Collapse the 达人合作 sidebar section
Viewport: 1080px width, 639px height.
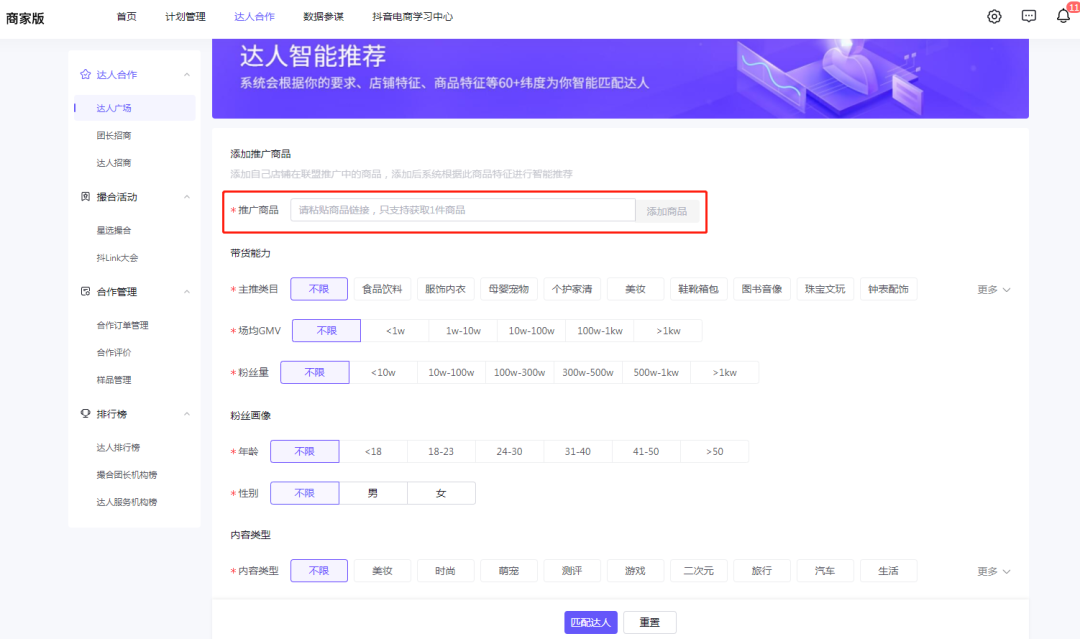187,74
